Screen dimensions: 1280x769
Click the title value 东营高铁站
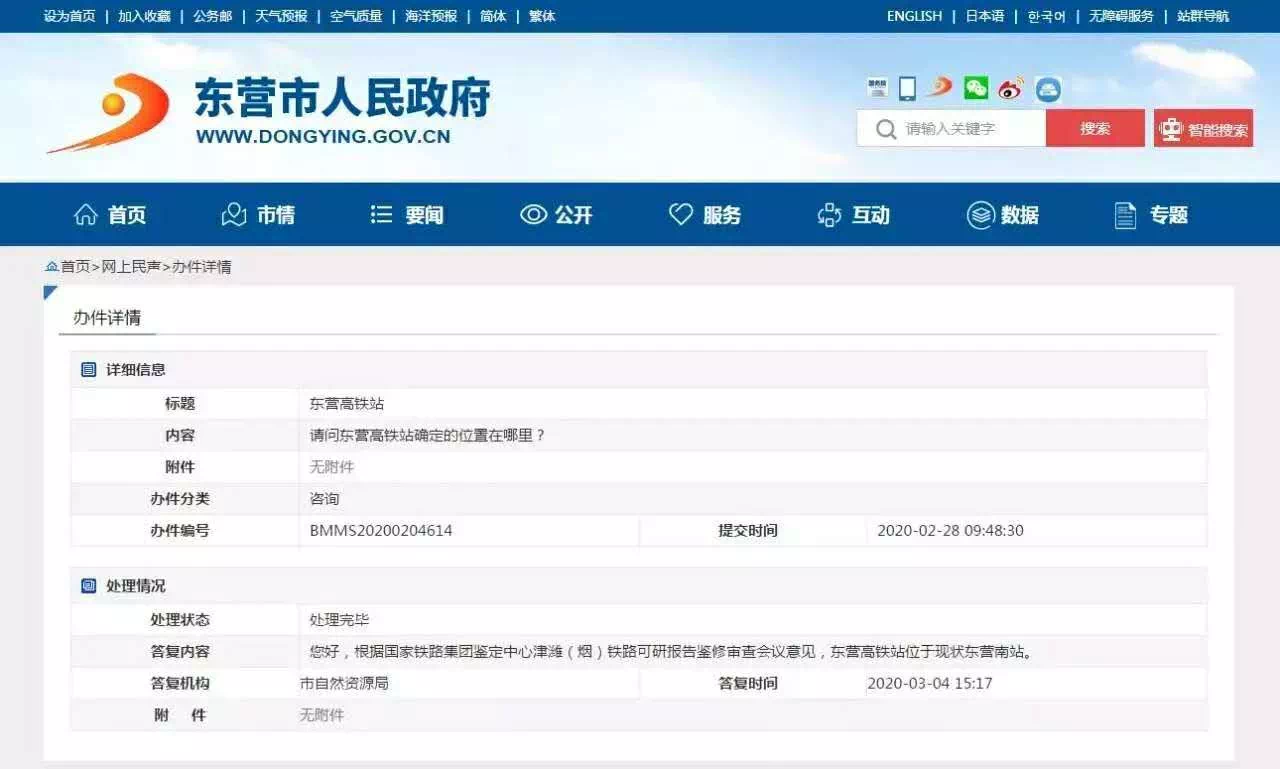[347, 404]
